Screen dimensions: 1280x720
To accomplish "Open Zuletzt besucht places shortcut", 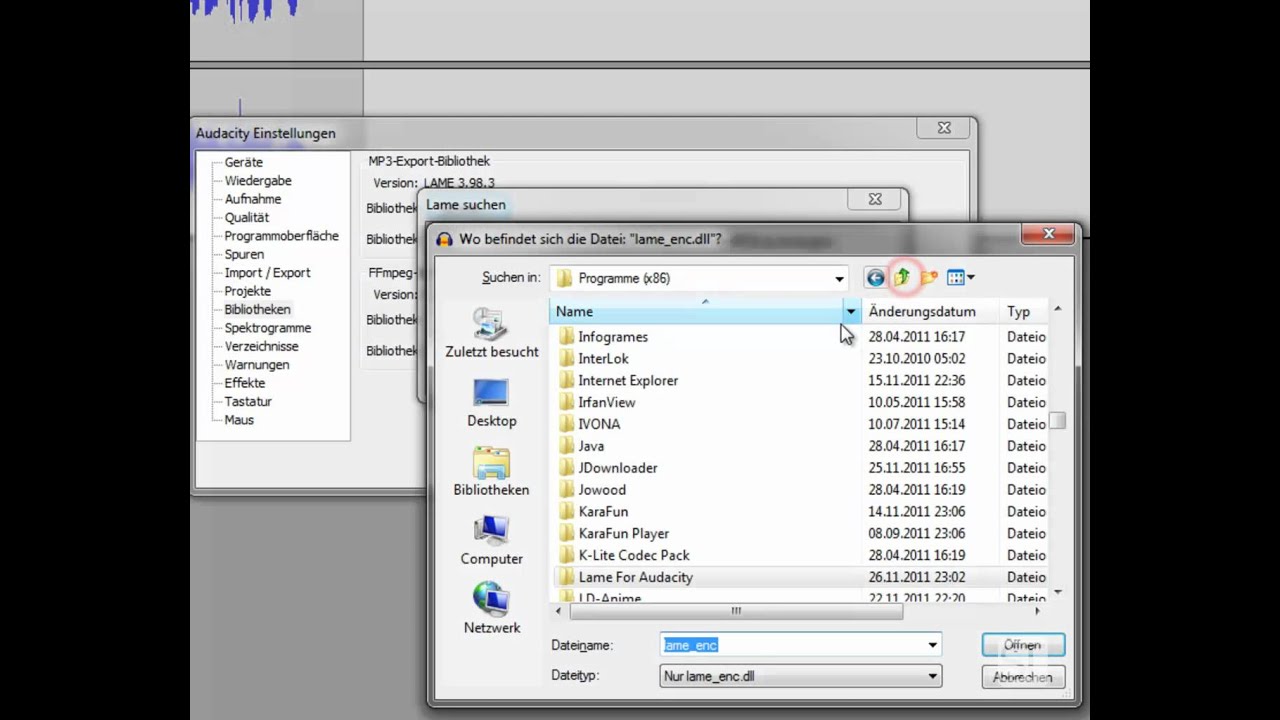I will [x=491, y=334].
